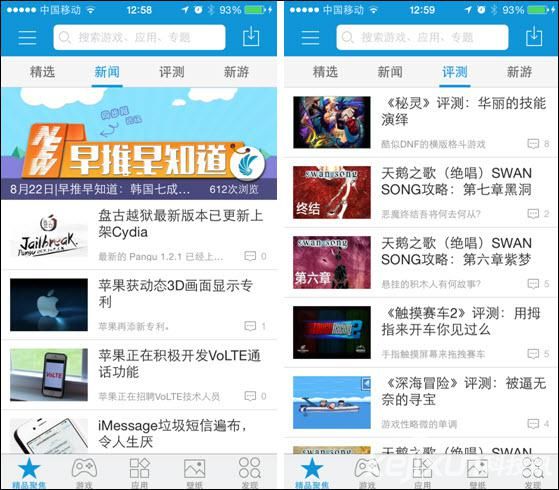Tap the 秘灵 review thumbnail
This screenshot has width=559, height=490.
[332, 122]
